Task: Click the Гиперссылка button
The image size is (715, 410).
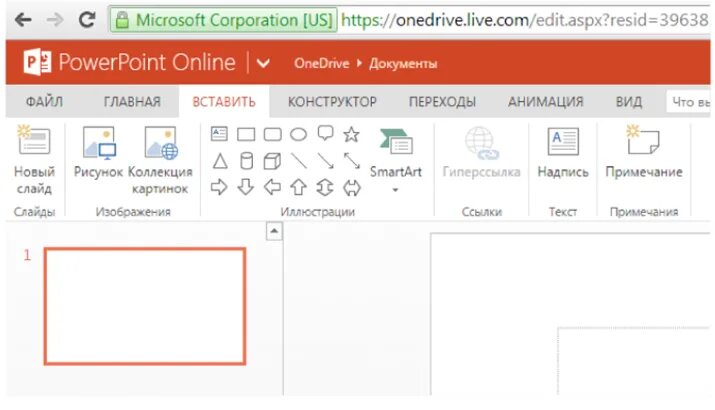Action: (x=482, y=152)
